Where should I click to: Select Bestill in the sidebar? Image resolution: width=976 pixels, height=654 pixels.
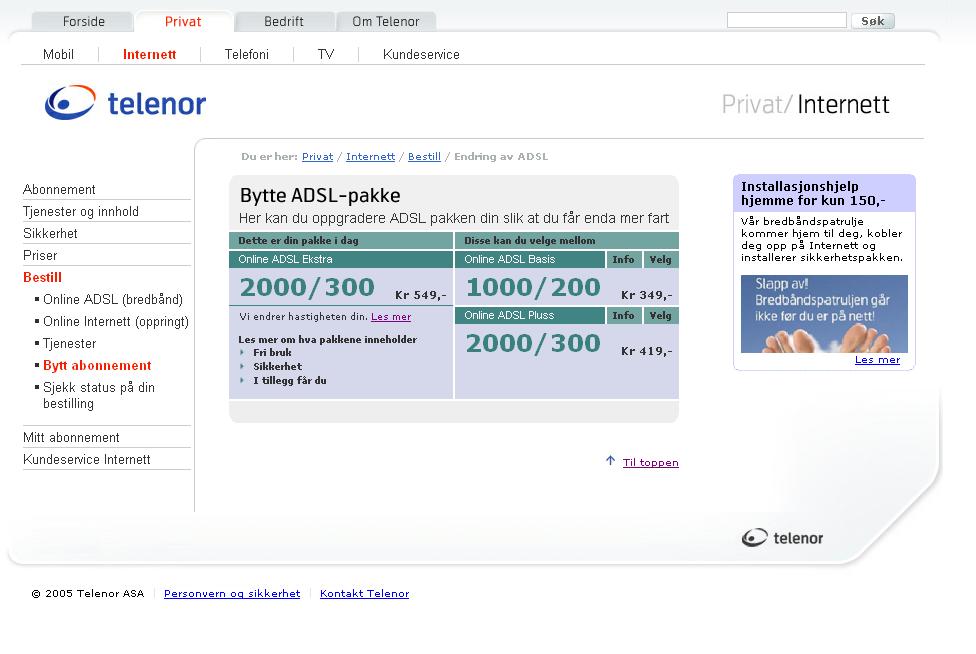[x=42, y=278]
